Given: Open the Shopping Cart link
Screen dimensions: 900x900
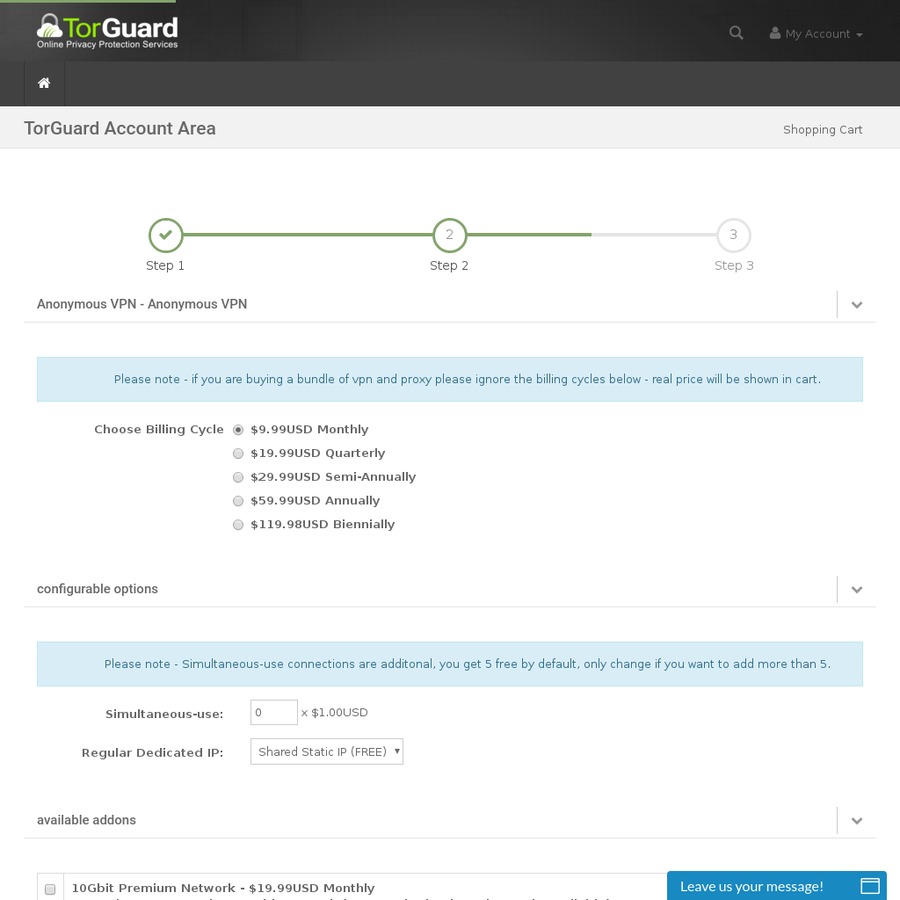Looking at the screenshot, I should pyautogui.click(x=823, y=130).
